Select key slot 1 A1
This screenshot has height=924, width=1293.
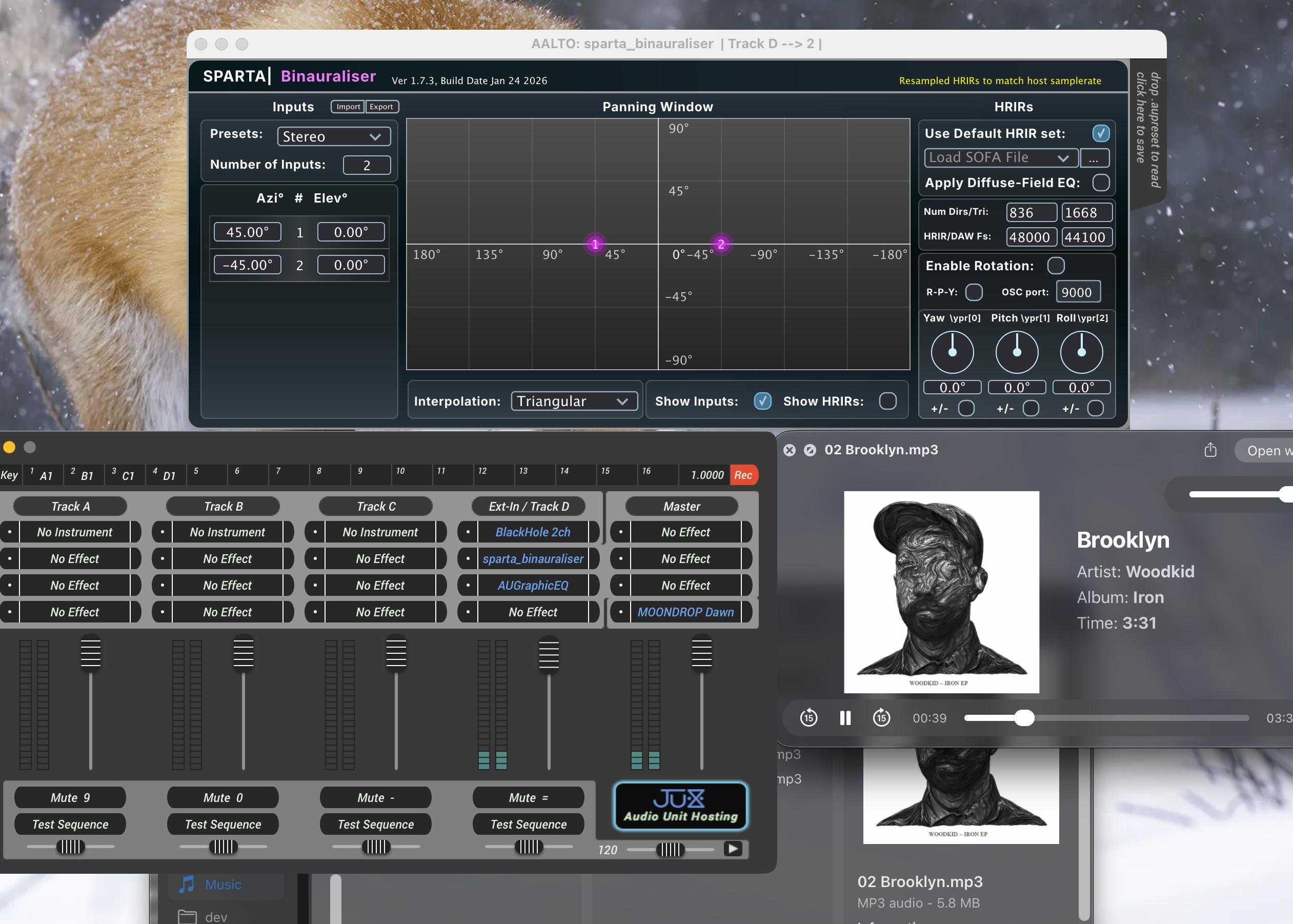pyautogui.click(x=43, y=475)
